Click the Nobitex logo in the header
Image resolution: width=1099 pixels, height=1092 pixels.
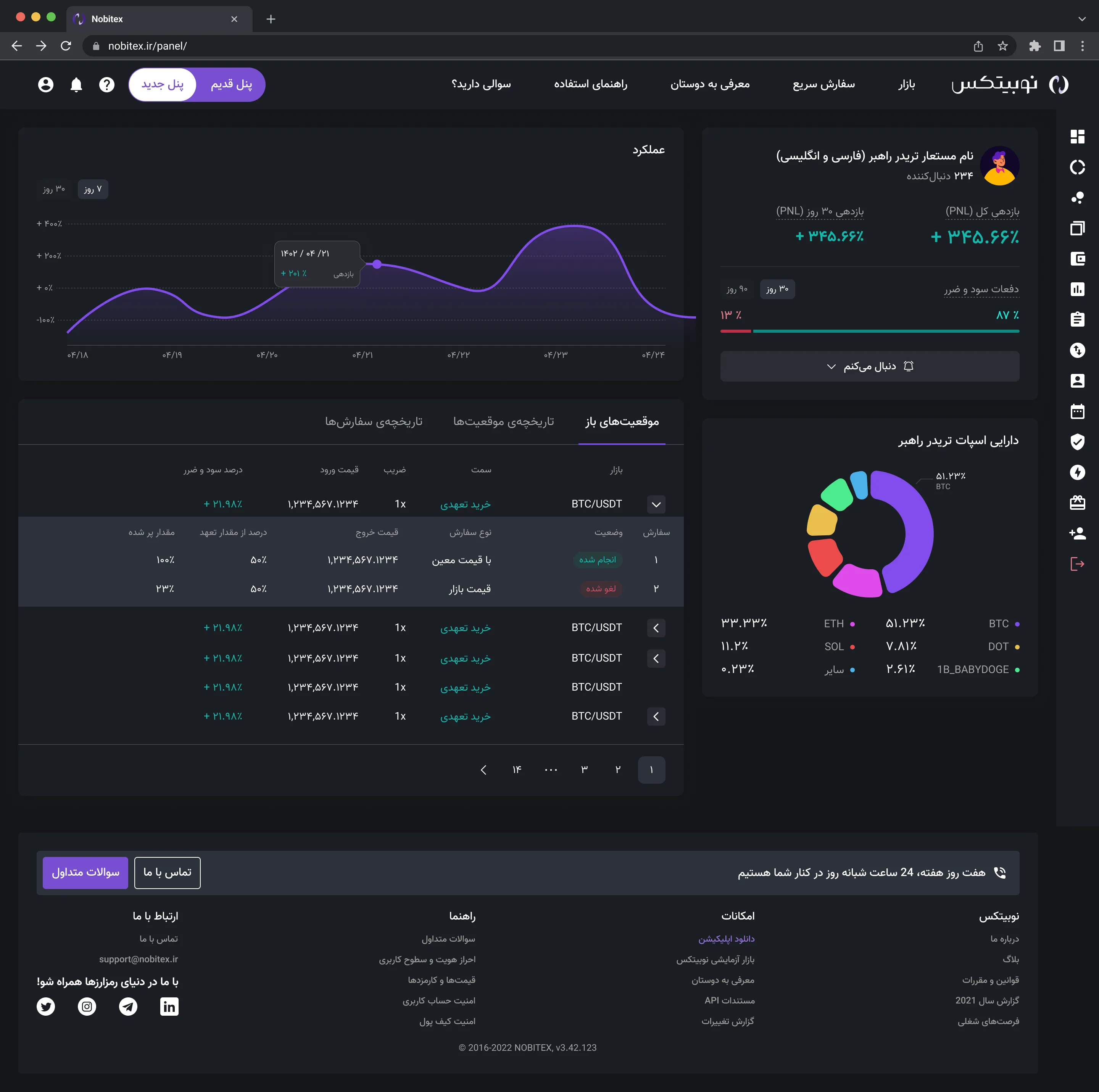tap(1010, 84)
